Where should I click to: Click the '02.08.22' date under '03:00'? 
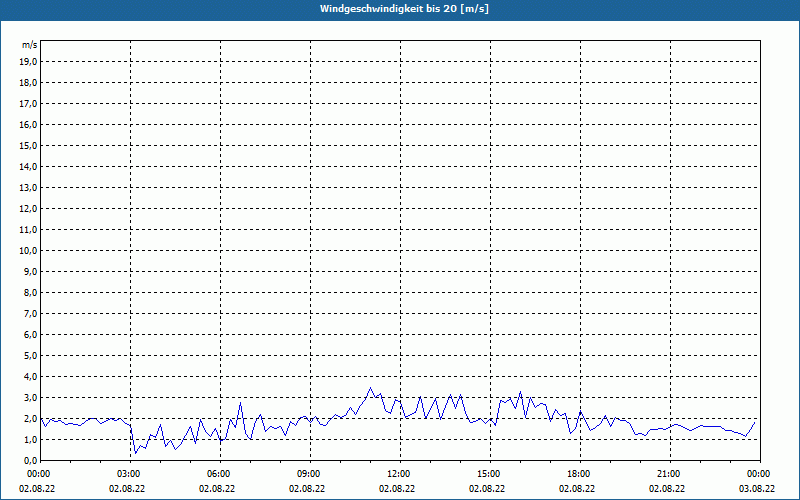click(127, 488)
